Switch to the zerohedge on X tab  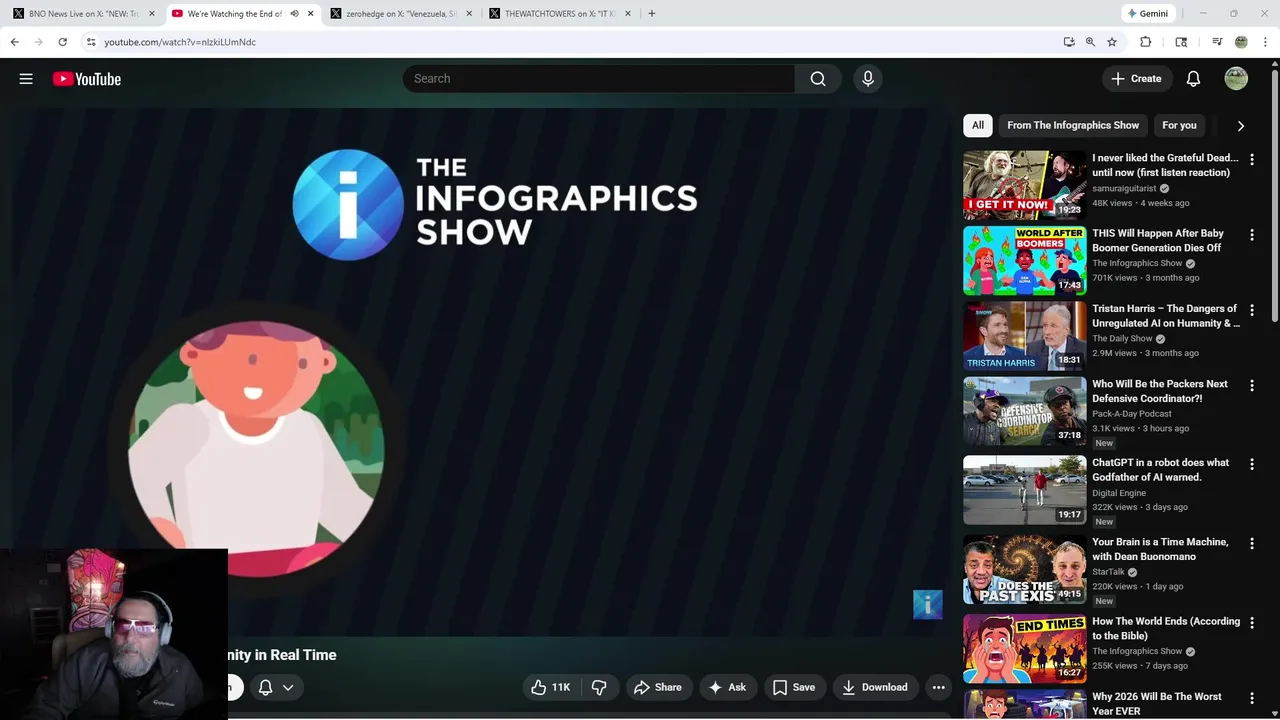400,14
